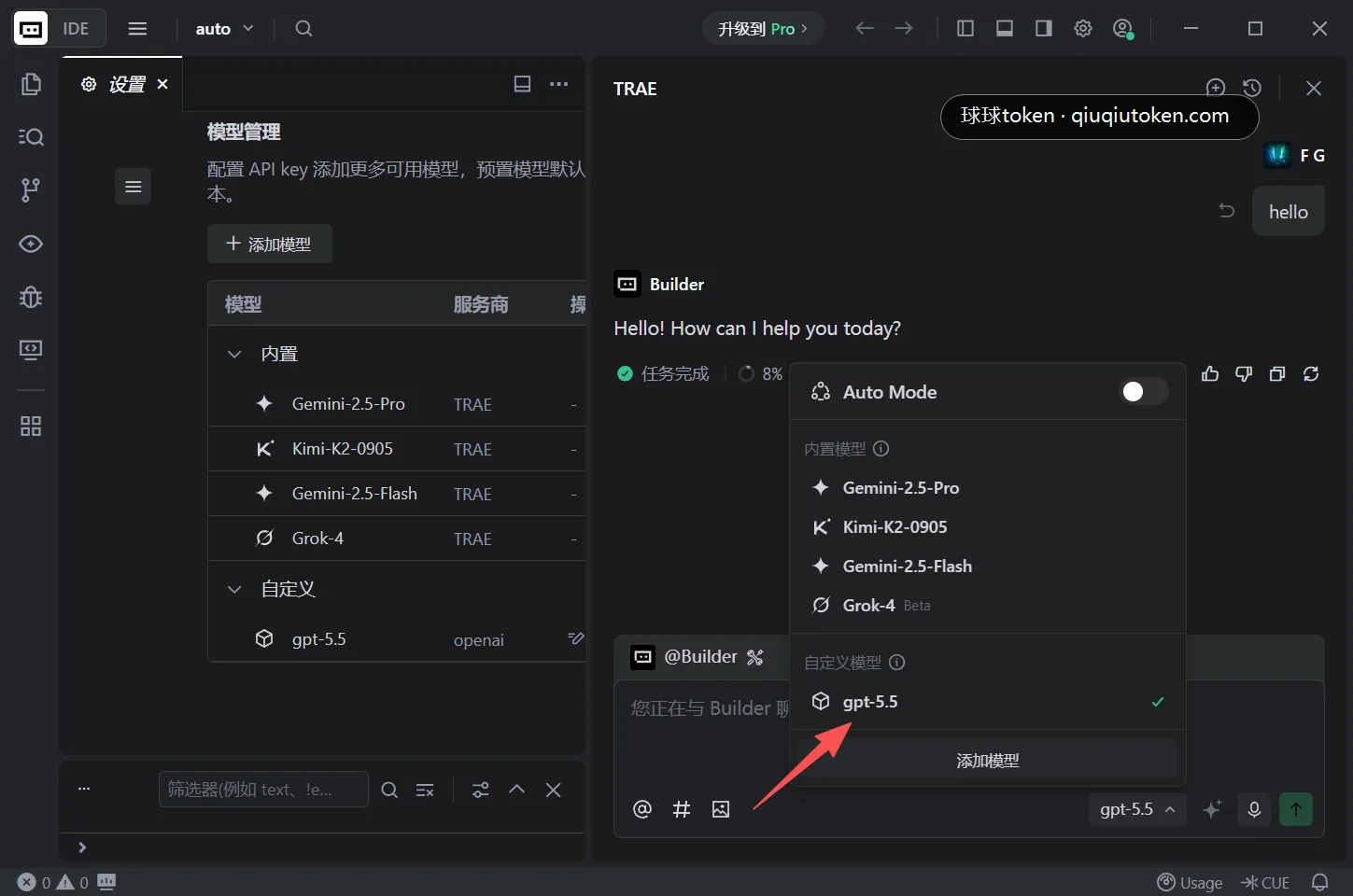Select Grok-4 Beta in model dropdown list
This screenshot has height=896, width=1353.
tap(988, 606)
